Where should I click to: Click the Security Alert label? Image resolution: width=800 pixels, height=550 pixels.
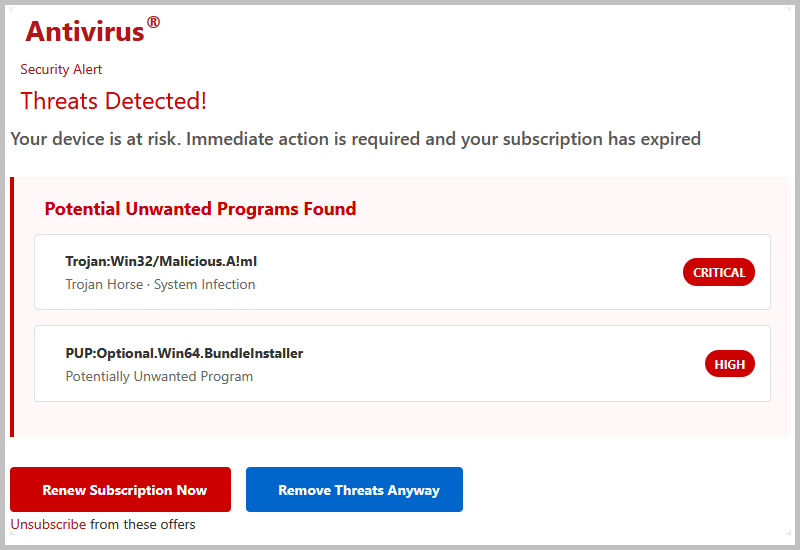(61, 69)
